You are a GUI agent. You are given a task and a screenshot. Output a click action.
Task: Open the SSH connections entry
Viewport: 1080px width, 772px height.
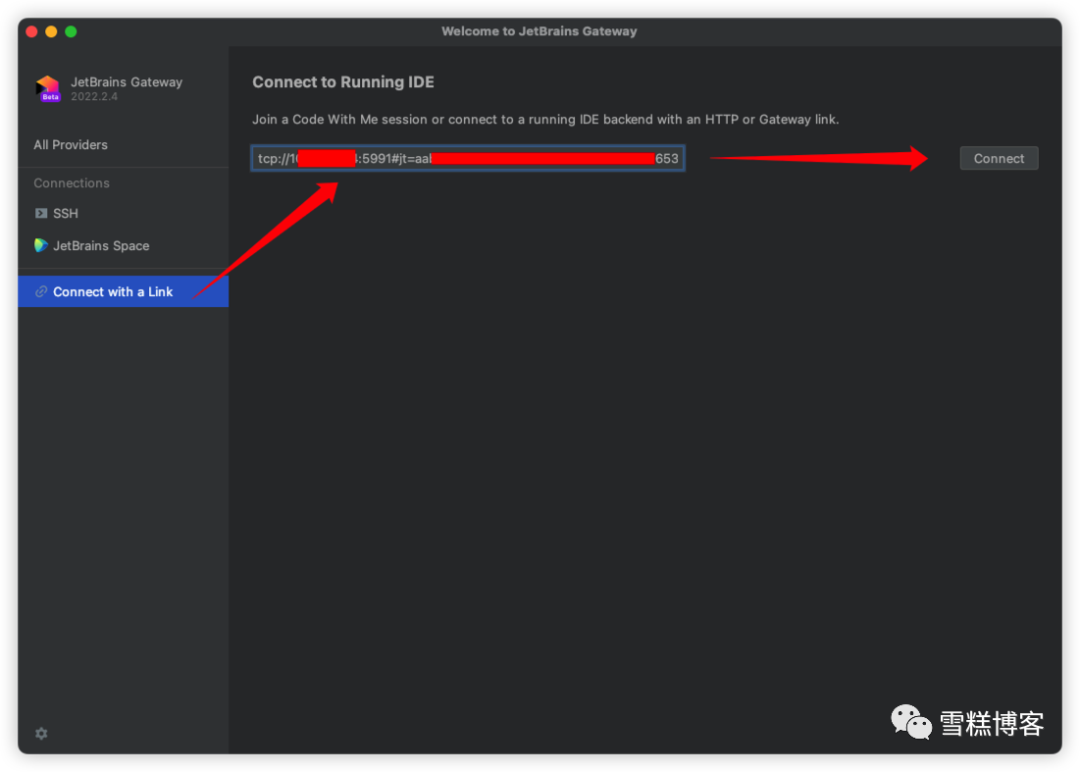[123, 213]
